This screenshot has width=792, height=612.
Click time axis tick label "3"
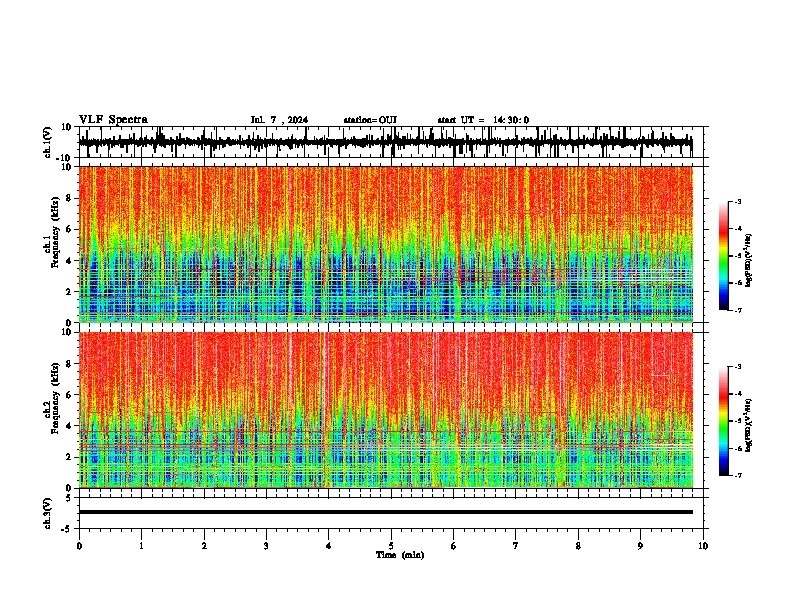[266, 545]
